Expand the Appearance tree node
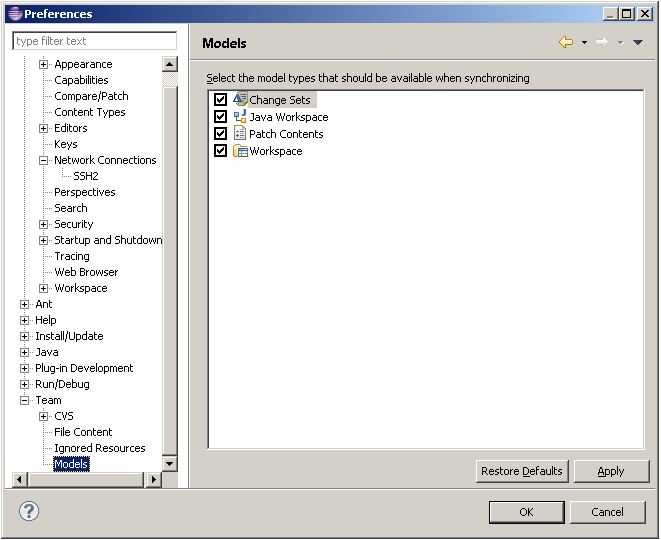This screenshot has width=661, height=540. click(x=43, y=64)
